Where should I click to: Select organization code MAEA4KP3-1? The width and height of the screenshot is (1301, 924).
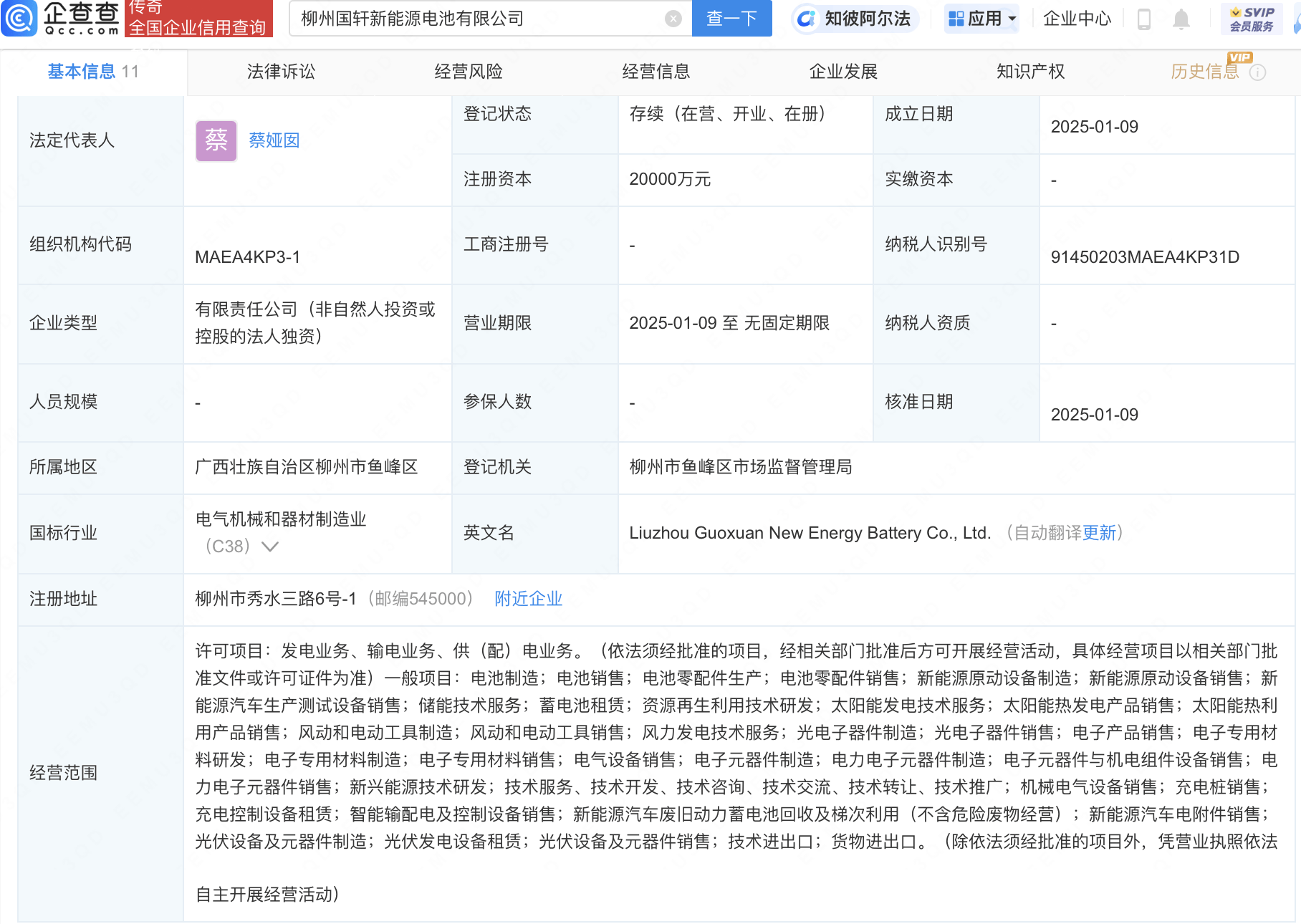pos(247,257)
